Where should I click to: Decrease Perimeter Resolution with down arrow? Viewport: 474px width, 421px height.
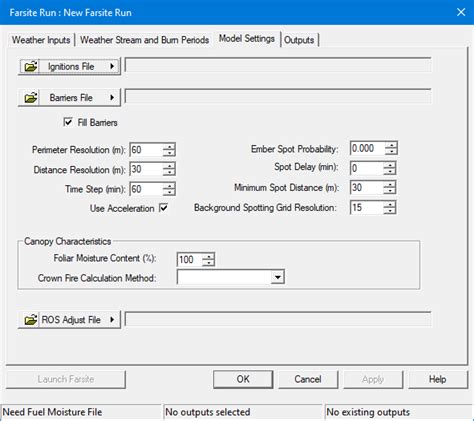click(169, 153)
